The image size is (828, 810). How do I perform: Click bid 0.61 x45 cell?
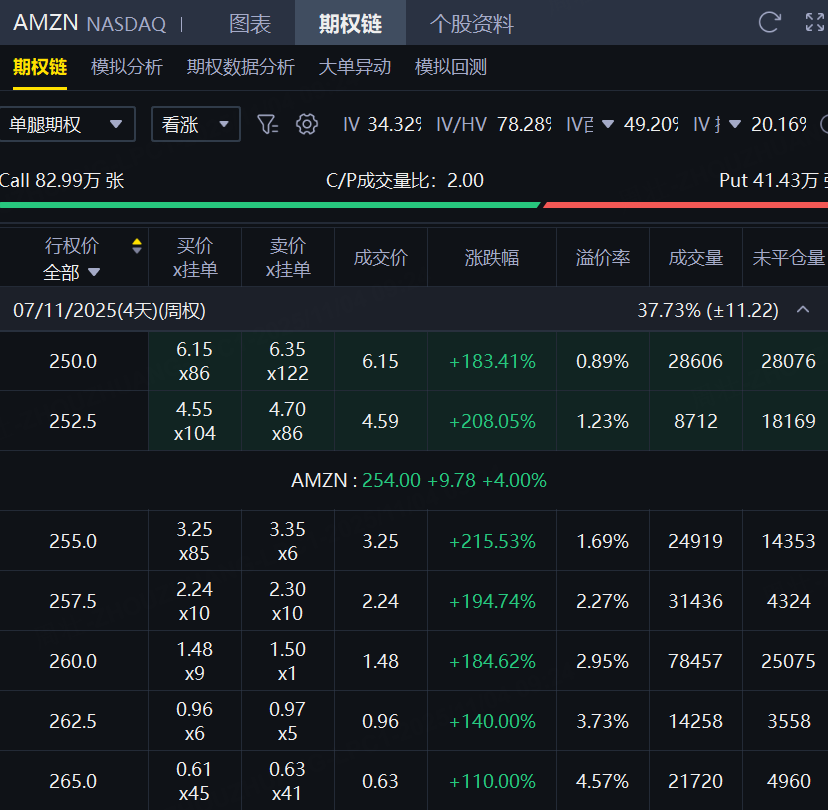tap(195, 781)
